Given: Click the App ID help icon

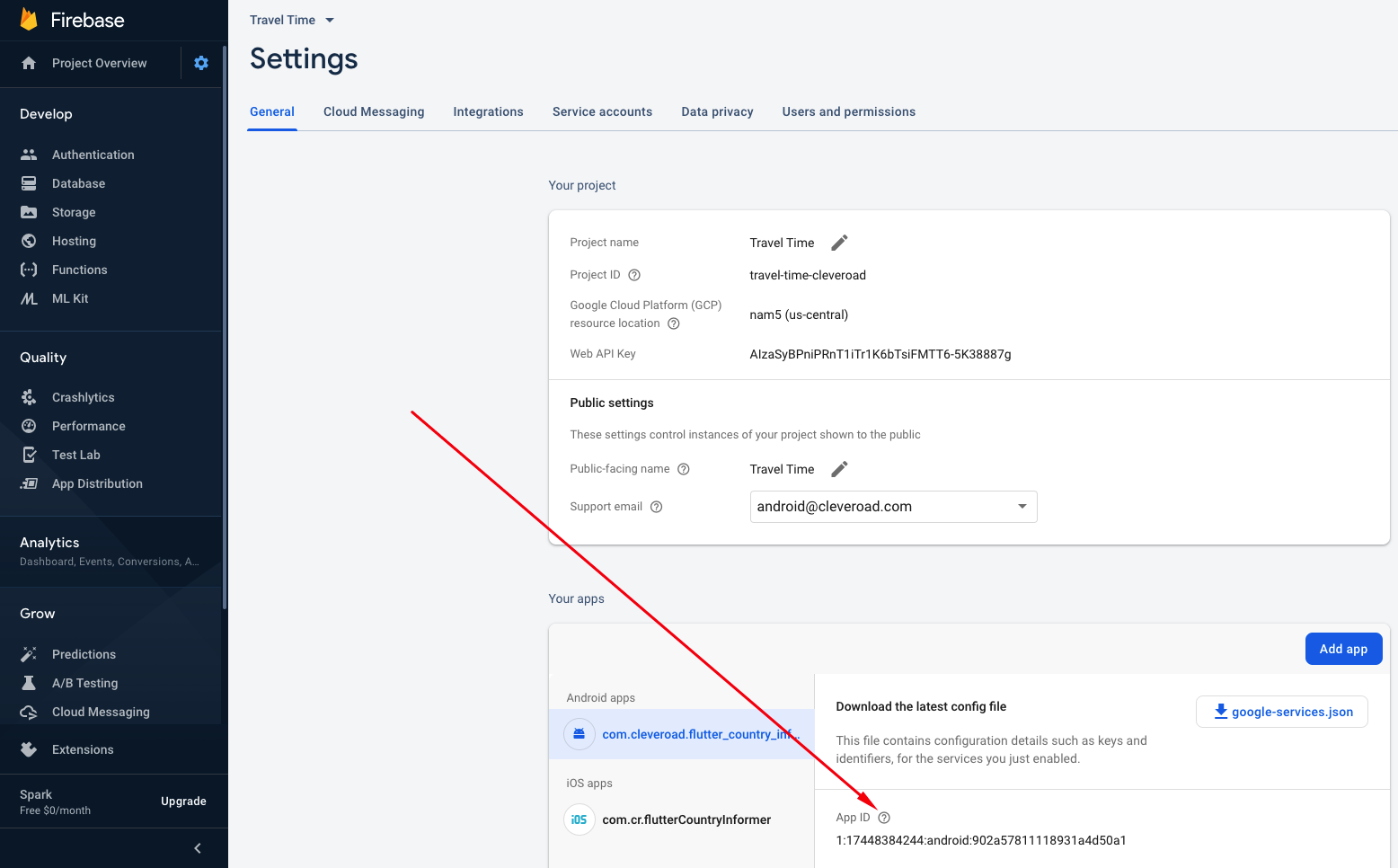Looking at the screenshot, I should click(x=884, y=818).
